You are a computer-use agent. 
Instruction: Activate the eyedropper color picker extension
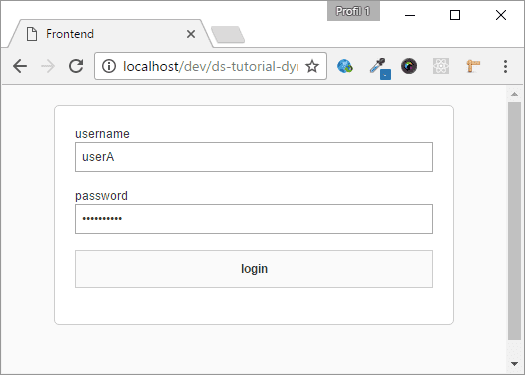(x=379, y=67)
